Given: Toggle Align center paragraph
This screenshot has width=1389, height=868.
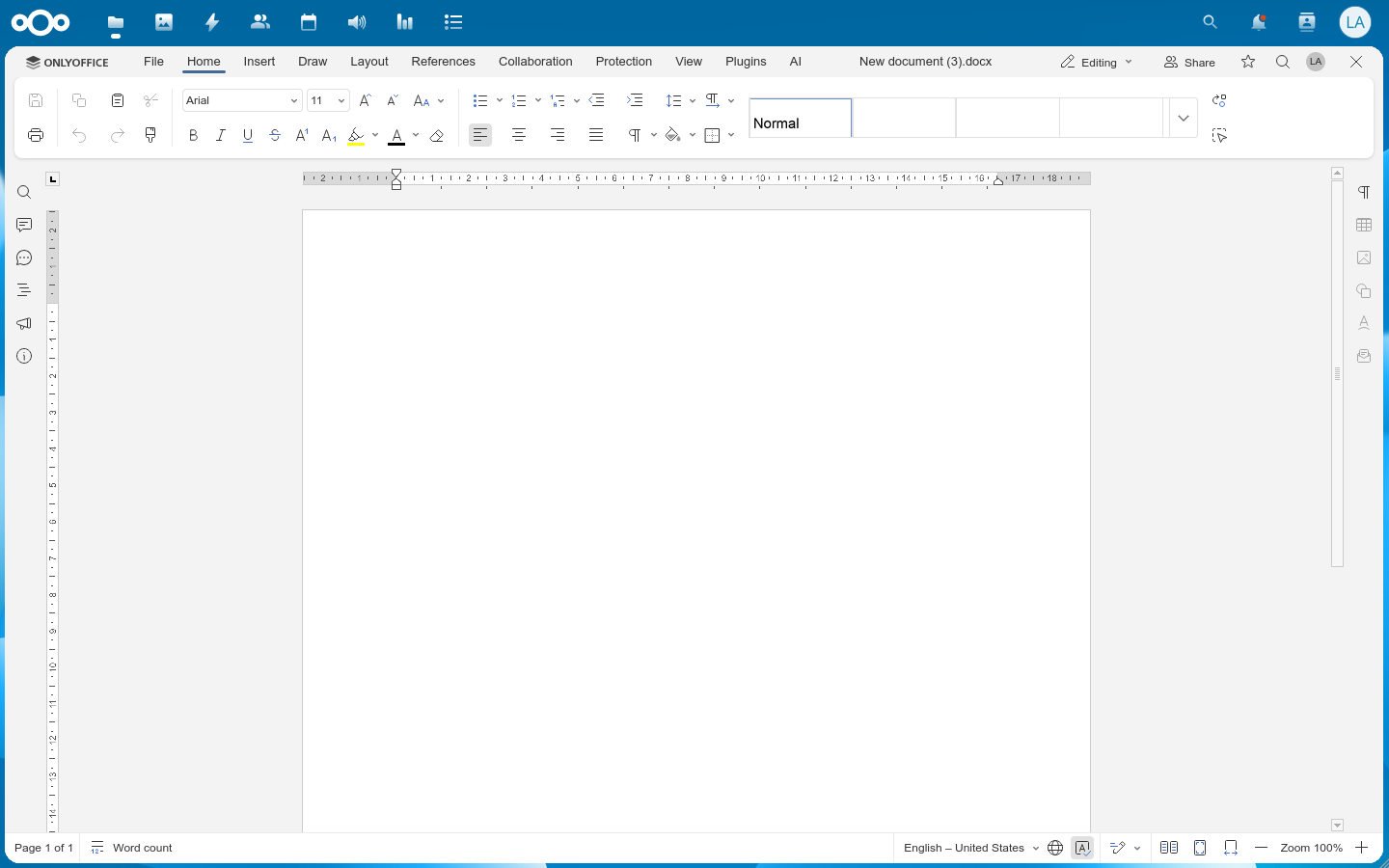Looking at the screenshot, I should click(x=519, y=135).
